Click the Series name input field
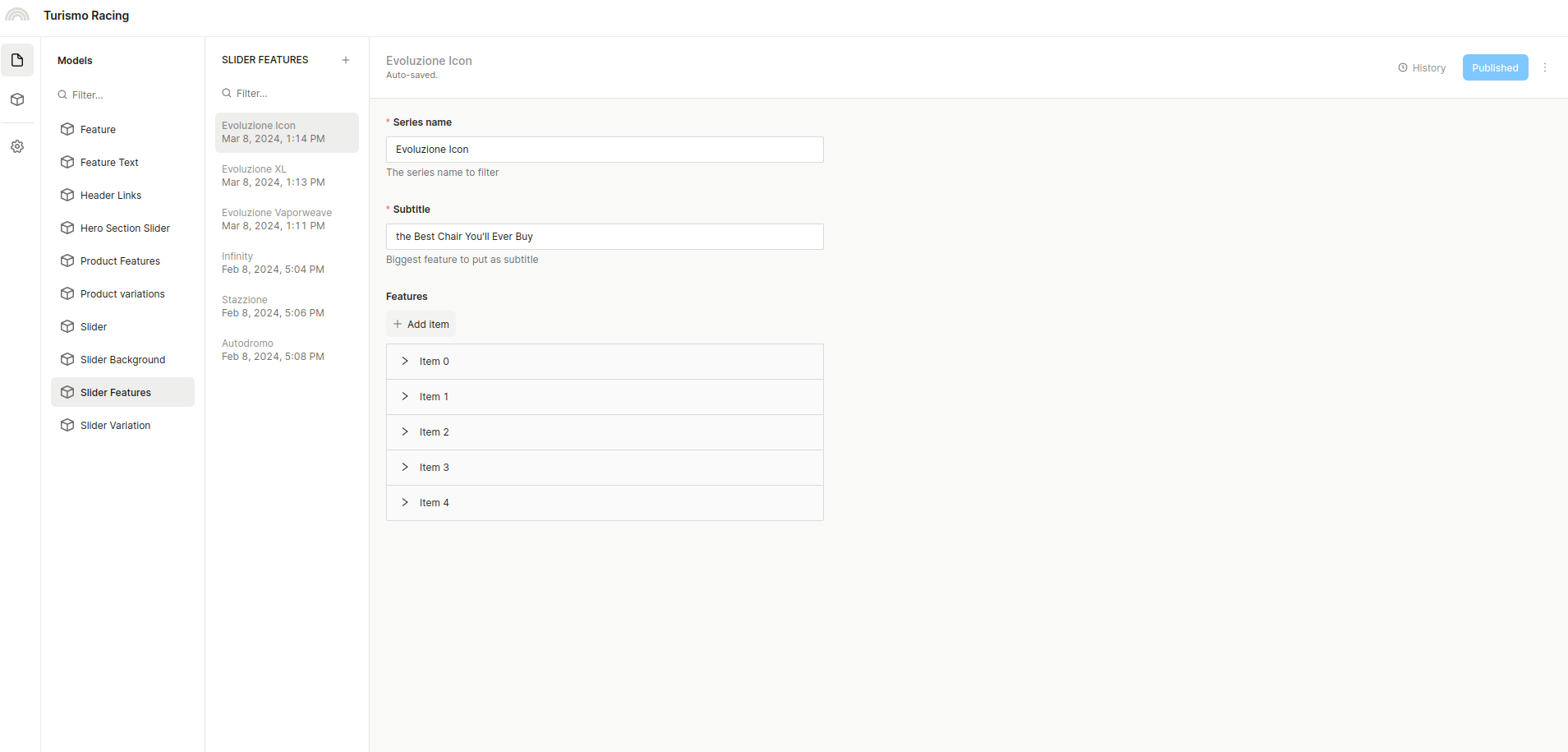 (605, 150)
